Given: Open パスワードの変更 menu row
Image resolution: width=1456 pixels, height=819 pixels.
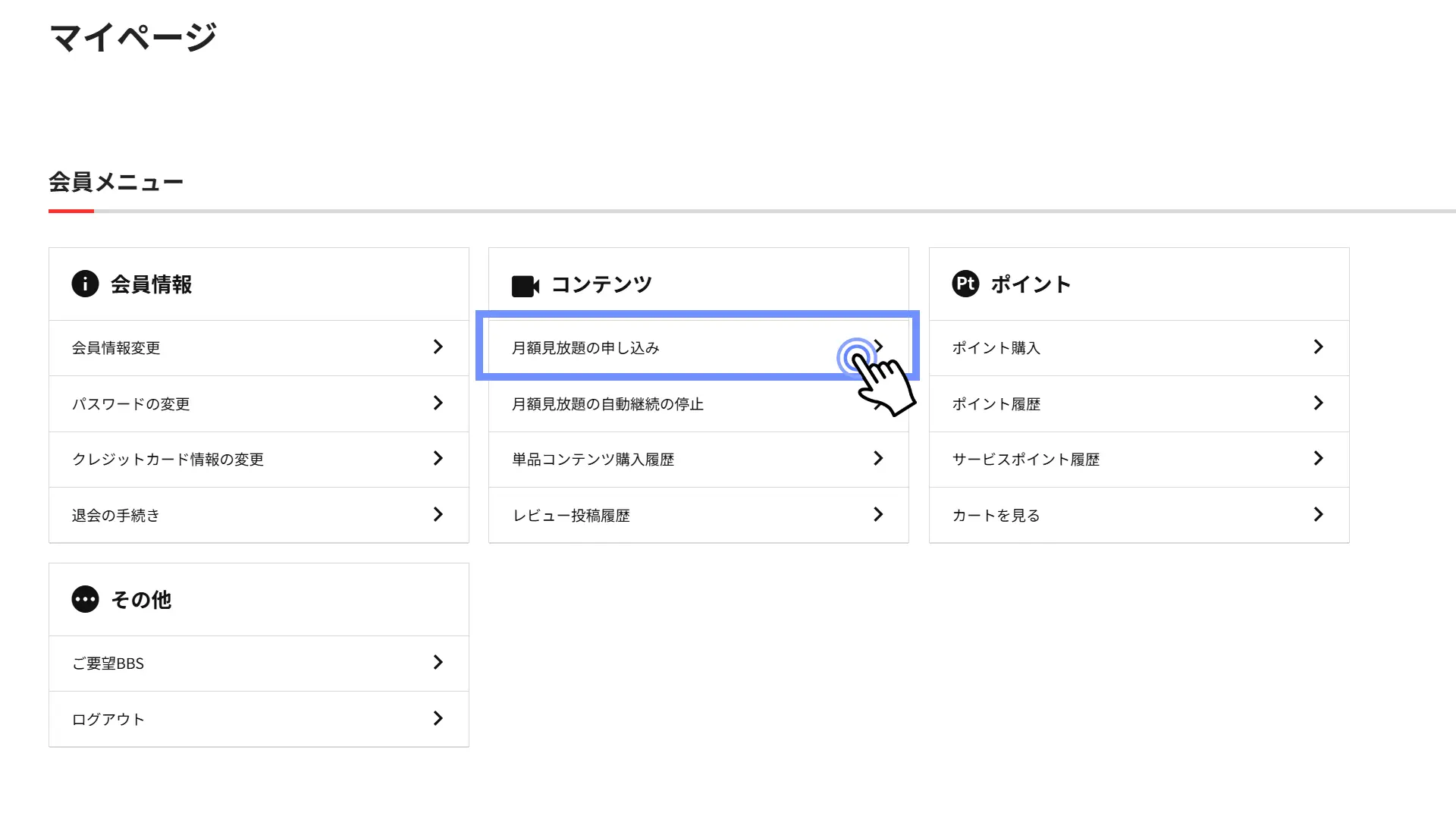Looking at the screenshot, I should [x=259, y=404].
